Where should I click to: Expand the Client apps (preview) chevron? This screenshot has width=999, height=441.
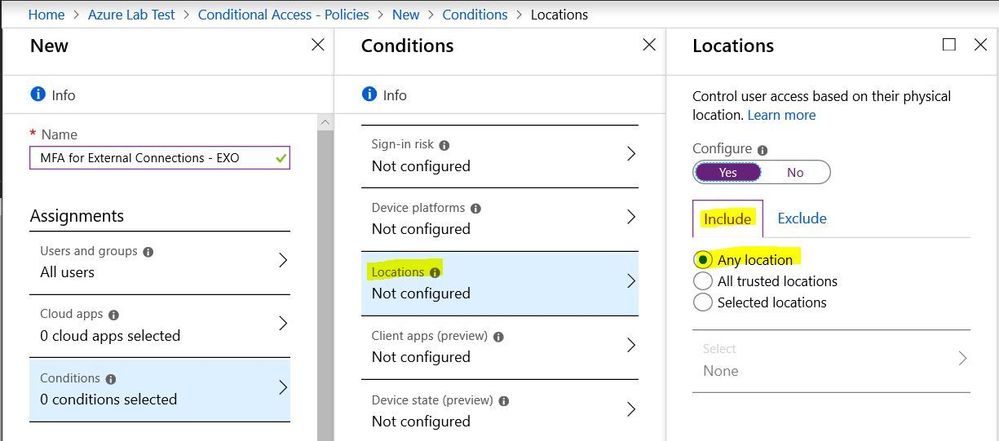(631, 345)
